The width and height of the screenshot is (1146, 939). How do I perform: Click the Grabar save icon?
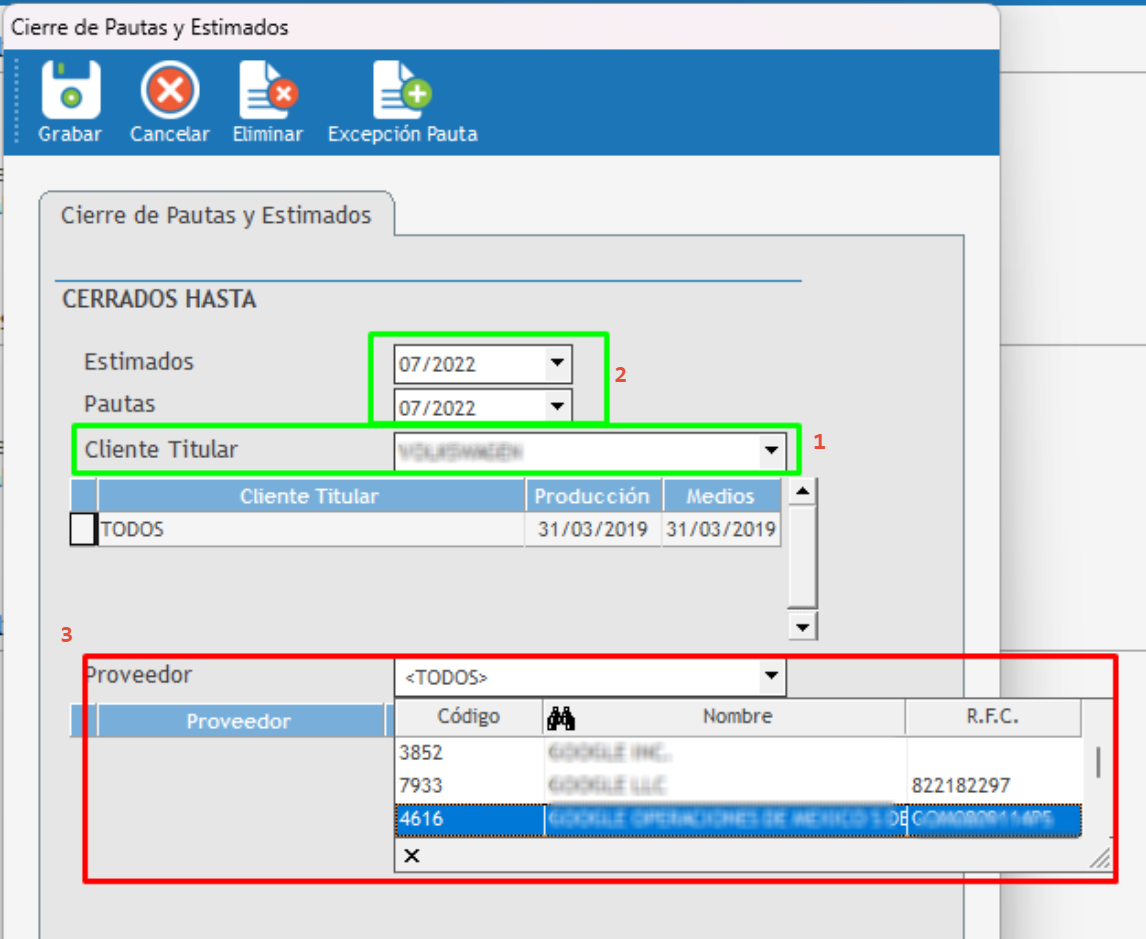(70, 90)
